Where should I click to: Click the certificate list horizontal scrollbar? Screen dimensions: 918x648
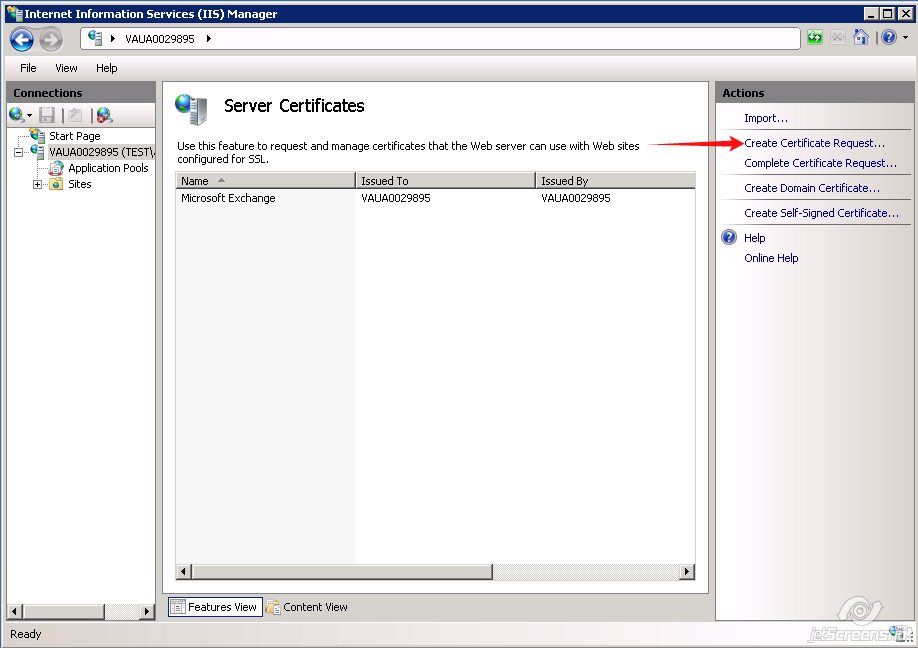coord(435,572)
